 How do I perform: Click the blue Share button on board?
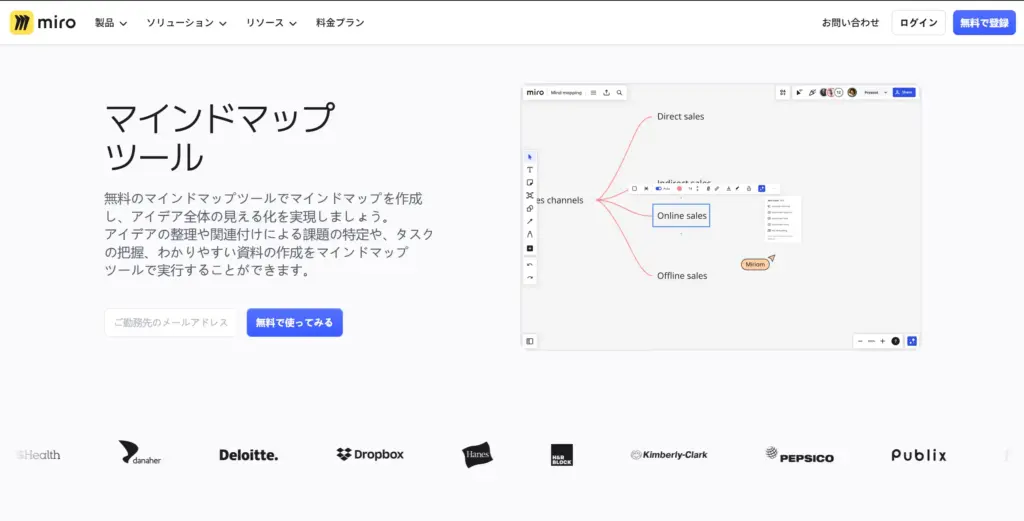pyautogui.click(x=904, y=93)
